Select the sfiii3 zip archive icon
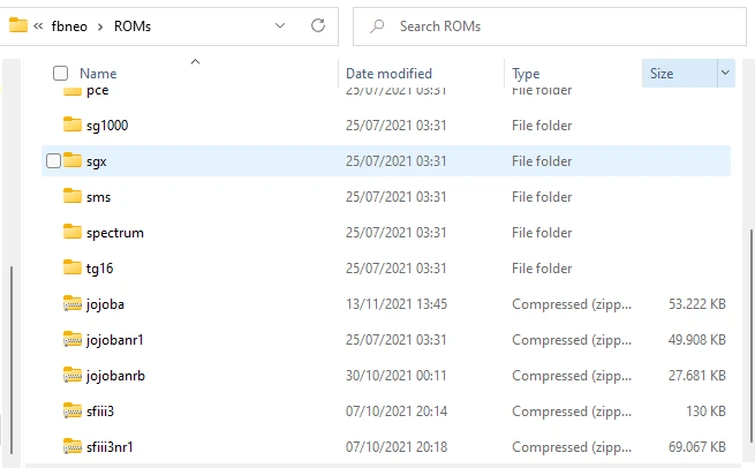Viewport: 755px width, 468px height. 72,411
